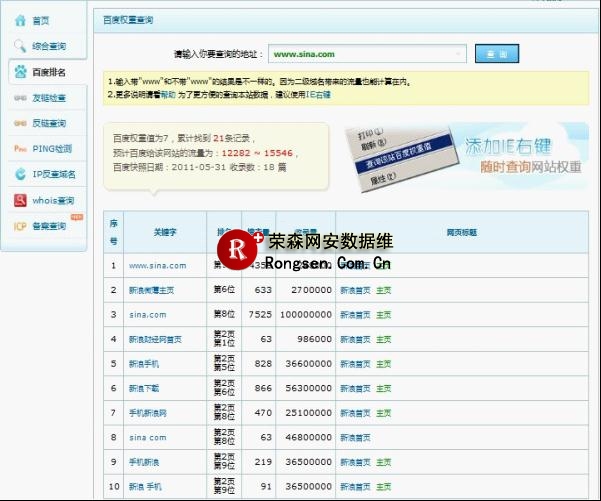Click 手机新浪网 keyword in row 7
Image resolution: width=601 pixels, height=501 pixels.
(148, 412)
